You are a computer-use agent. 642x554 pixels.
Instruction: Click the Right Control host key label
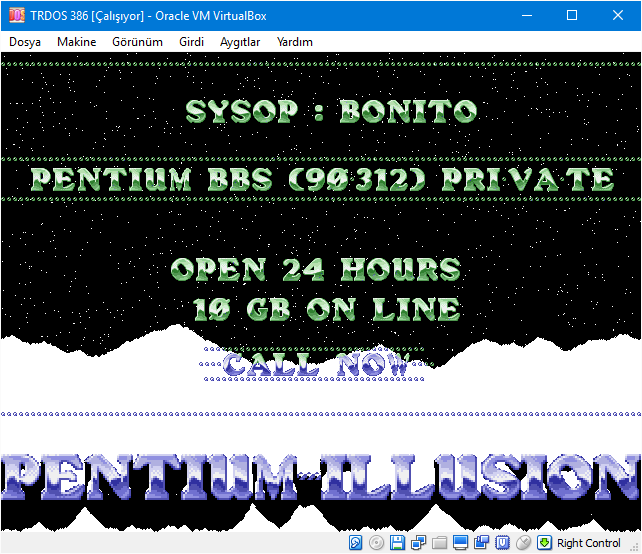coord(589,543)
